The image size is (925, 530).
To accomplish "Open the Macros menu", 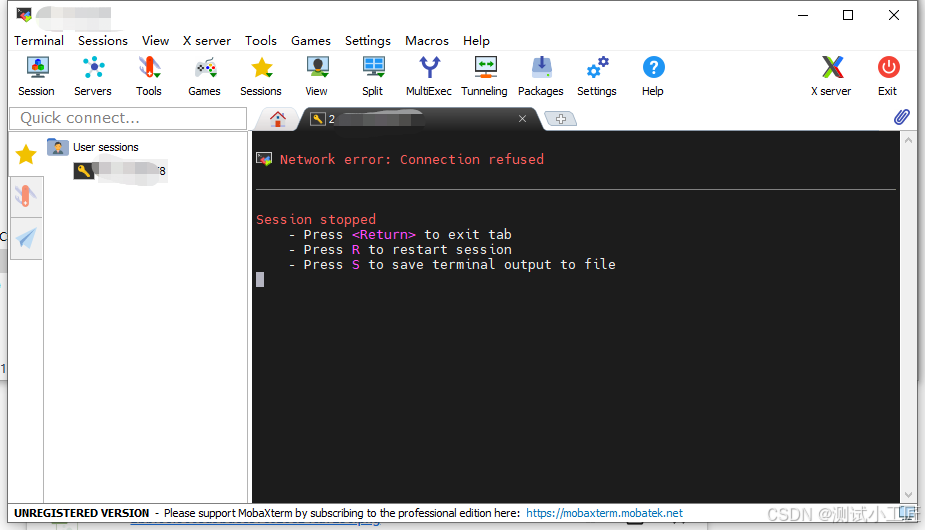I will pos(427,41).
